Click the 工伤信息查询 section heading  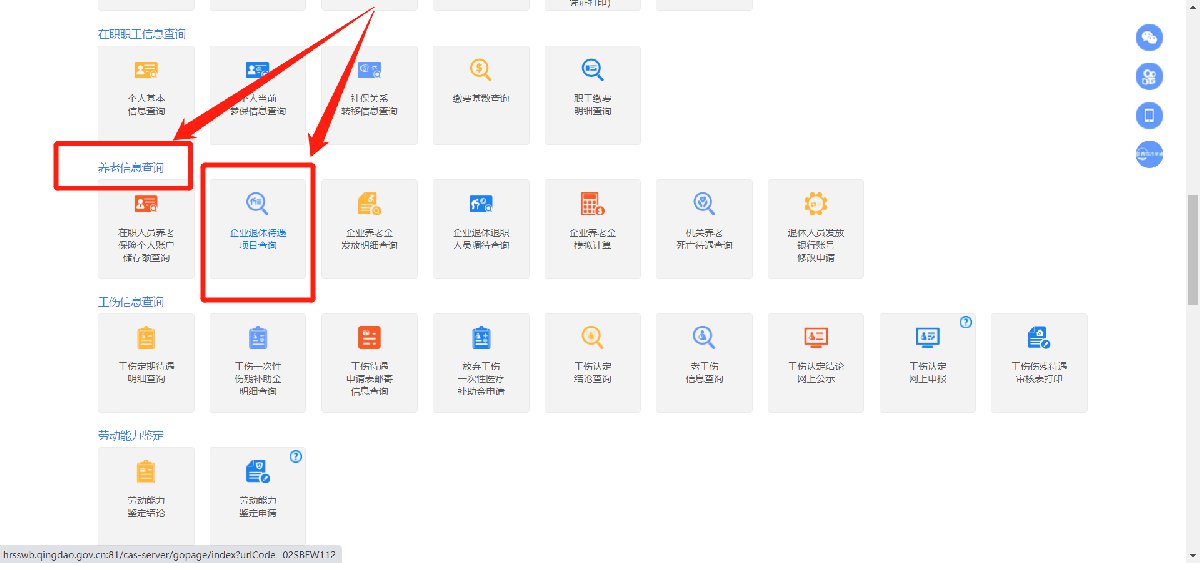tap(130, 302)
